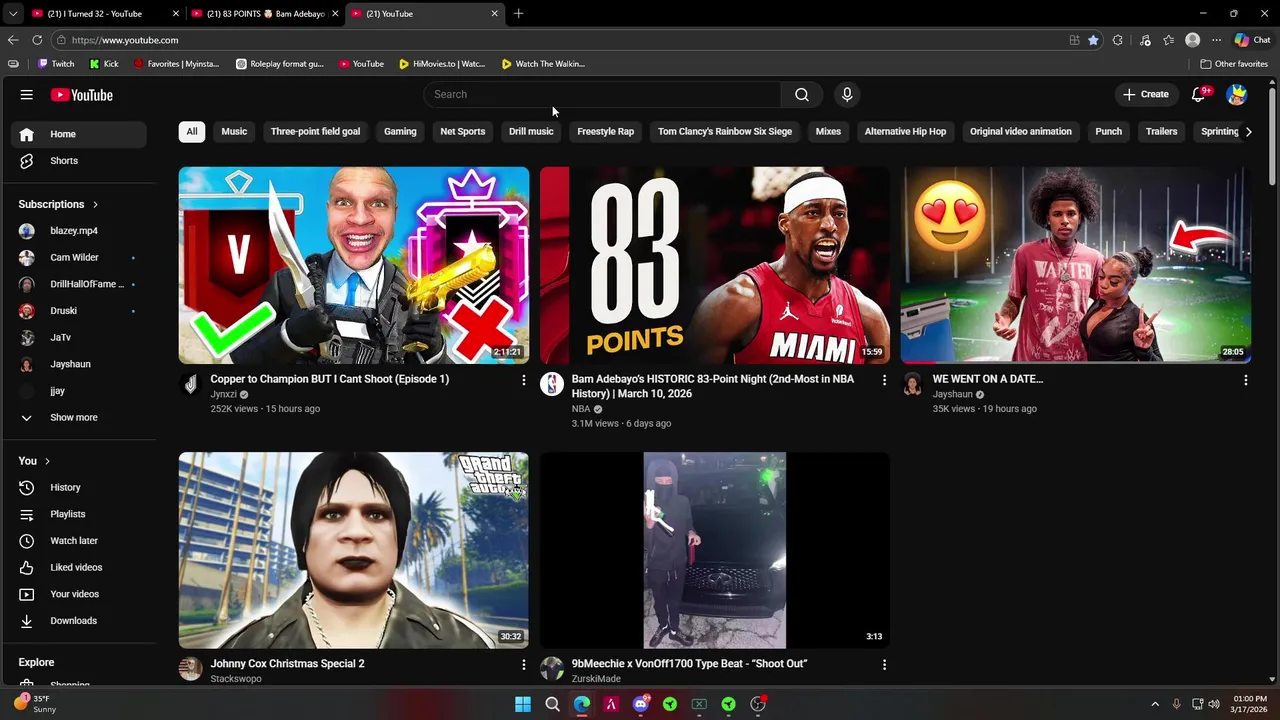The height and width of the screenshot is (720, 1280).
Task: Select Tom Clancy's Rainbow Six Siege chip
Action: click(x=725, y=132)
